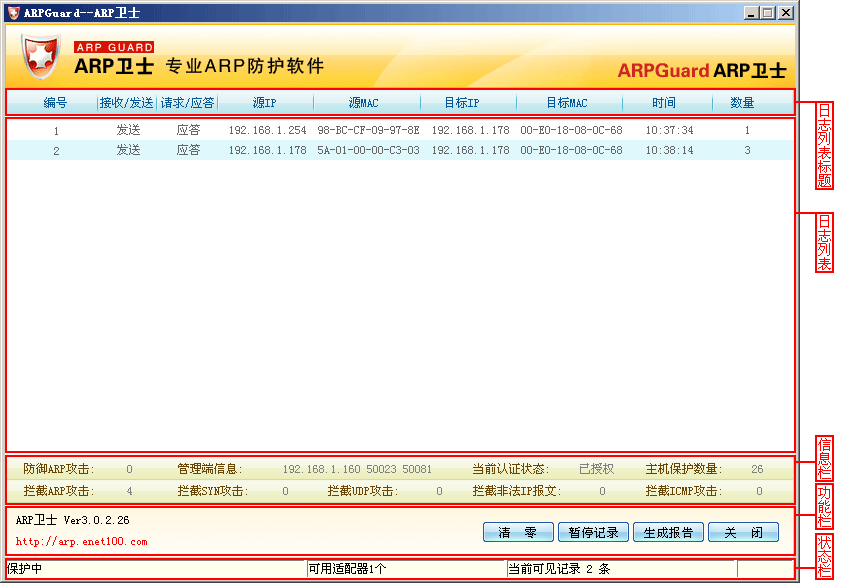The height and width of the screenshot is (583, 850).
Task: Maximize the ARPGuard window
Action: click(x=768, y=12)
